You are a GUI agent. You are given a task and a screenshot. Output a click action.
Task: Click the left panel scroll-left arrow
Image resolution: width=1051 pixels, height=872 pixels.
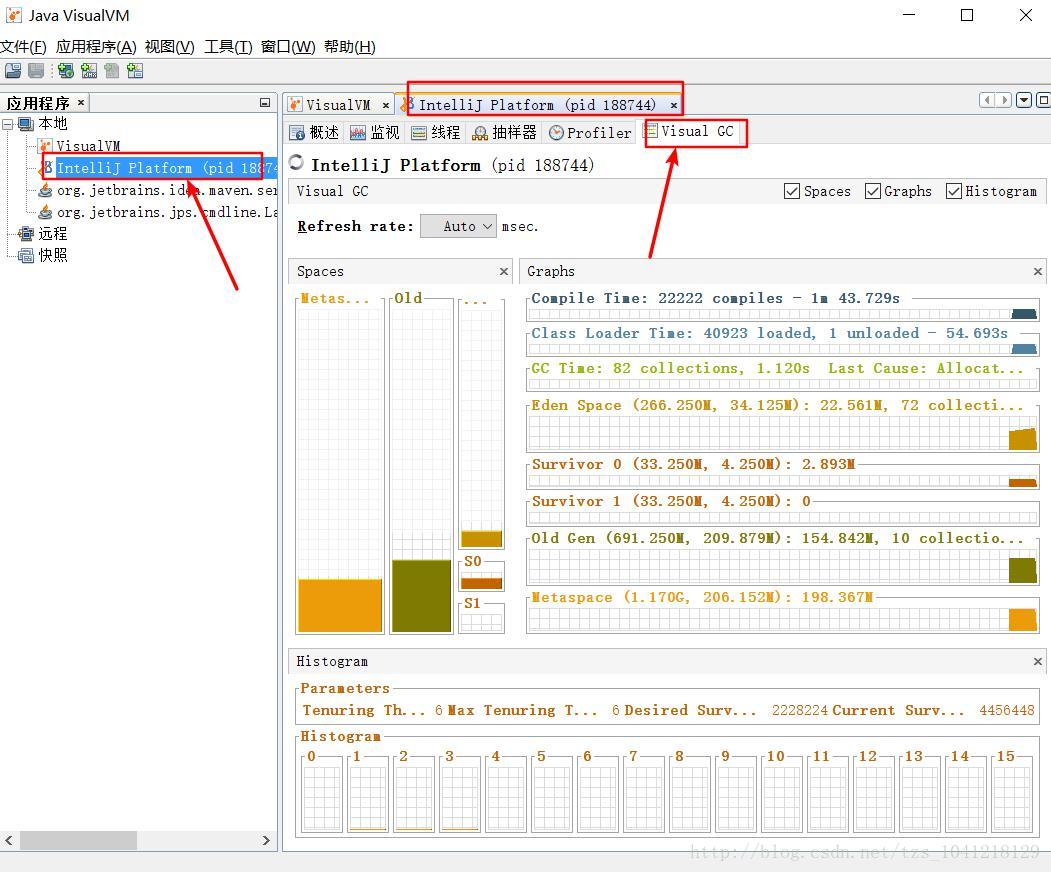[9, 840]
